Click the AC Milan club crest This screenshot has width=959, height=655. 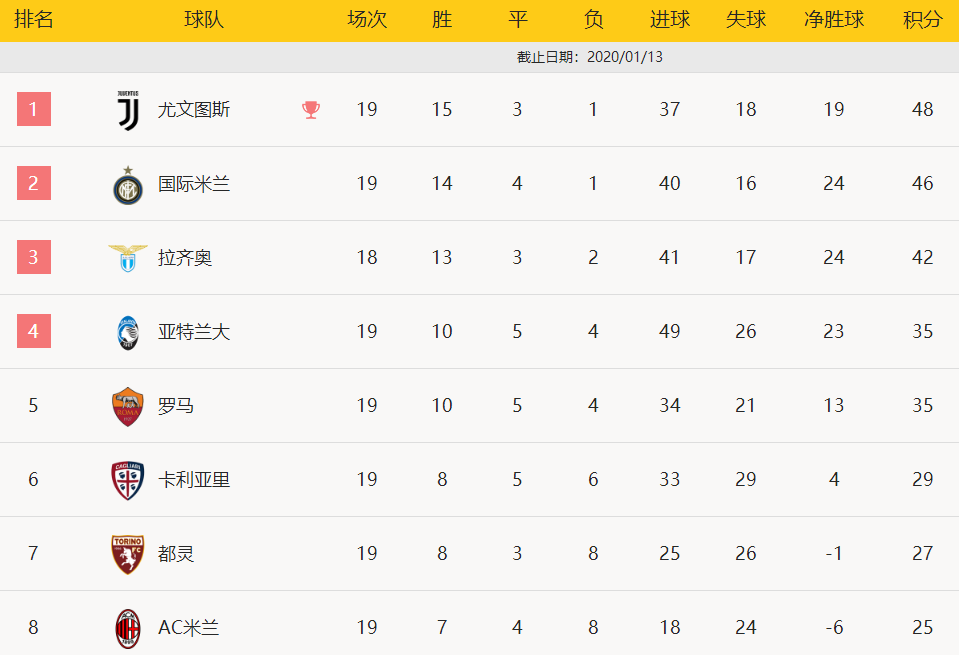[x=128, y=629]
